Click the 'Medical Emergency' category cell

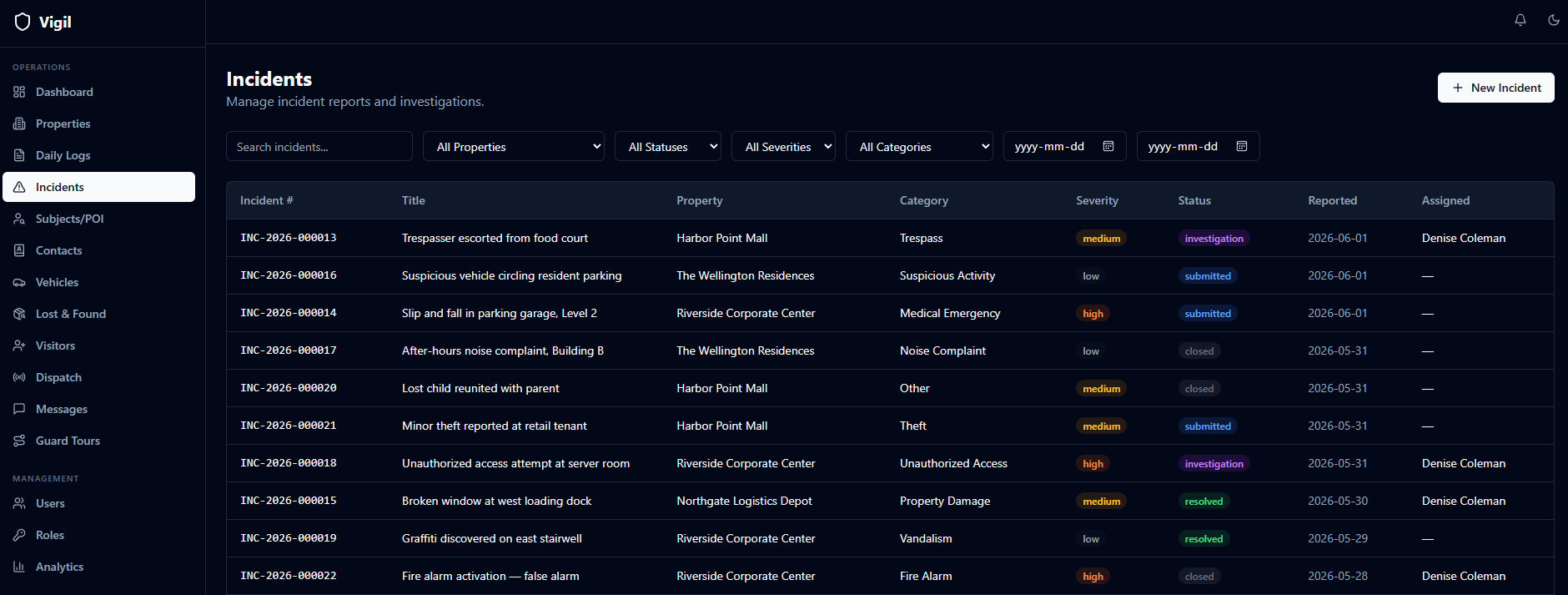coord(950,313)
